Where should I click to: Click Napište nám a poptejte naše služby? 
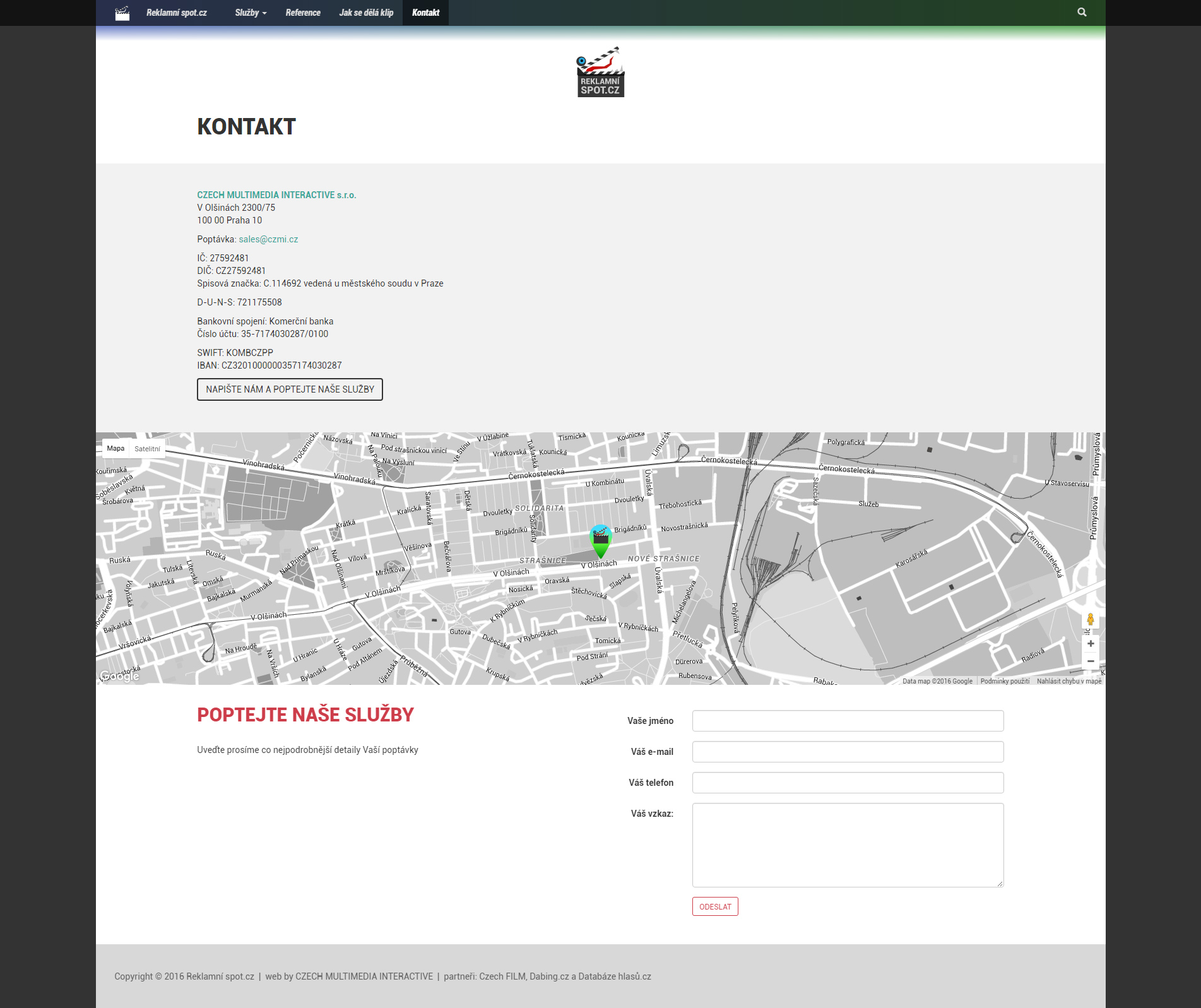tap(290, 389)
